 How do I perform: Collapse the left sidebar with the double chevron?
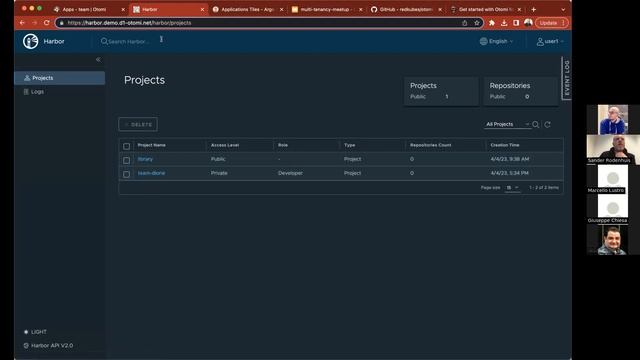98,60
